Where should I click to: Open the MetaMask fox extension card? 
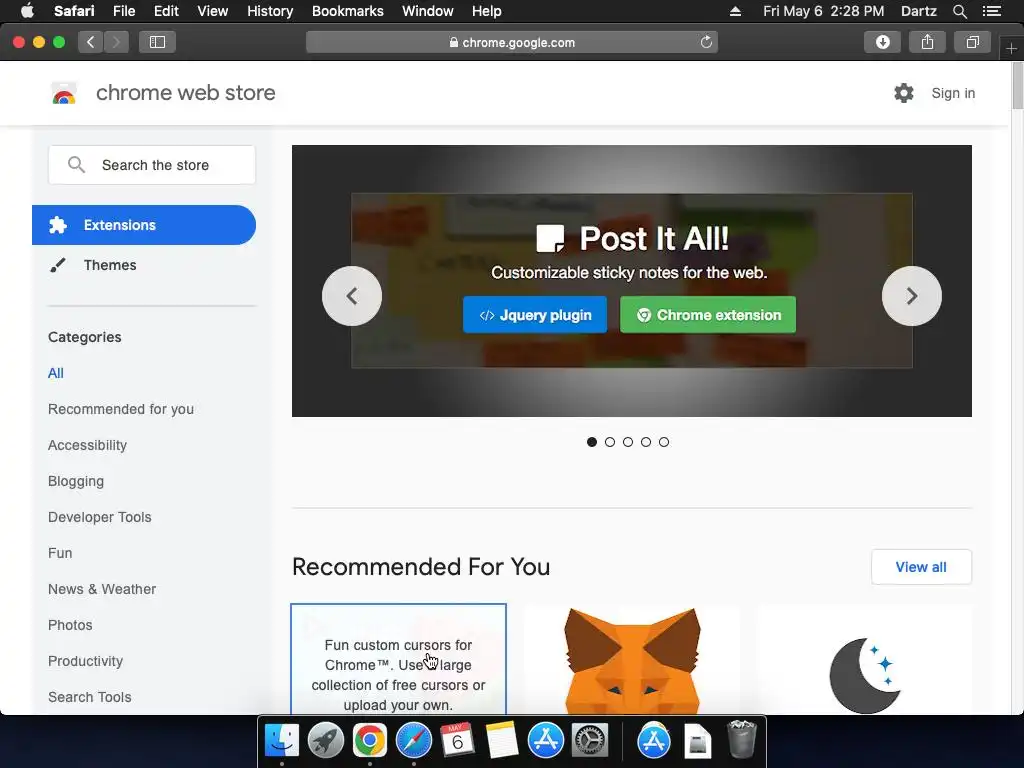click(x=632, y=659)
